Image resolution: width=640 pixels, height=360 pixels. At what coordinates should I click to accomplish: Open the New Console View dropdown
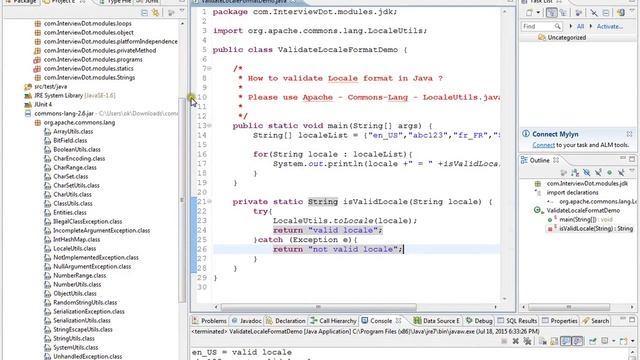coord(632,341)
